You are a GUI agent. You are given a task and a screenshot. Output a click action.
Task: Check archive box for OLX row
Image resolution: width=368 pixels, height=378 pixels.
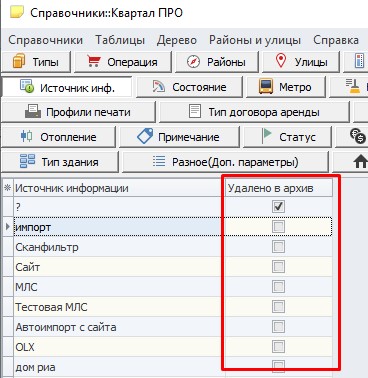(x=278, y=347)
